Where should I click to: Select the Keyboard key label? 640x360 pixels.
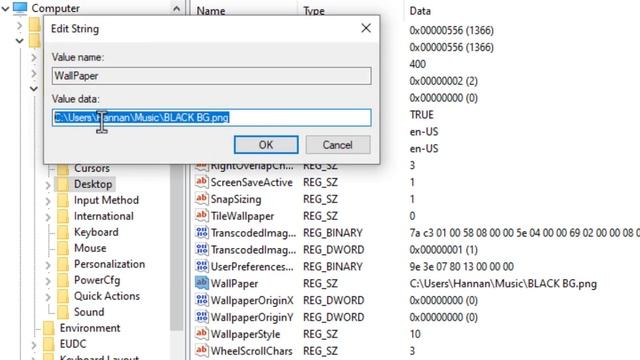96,232
